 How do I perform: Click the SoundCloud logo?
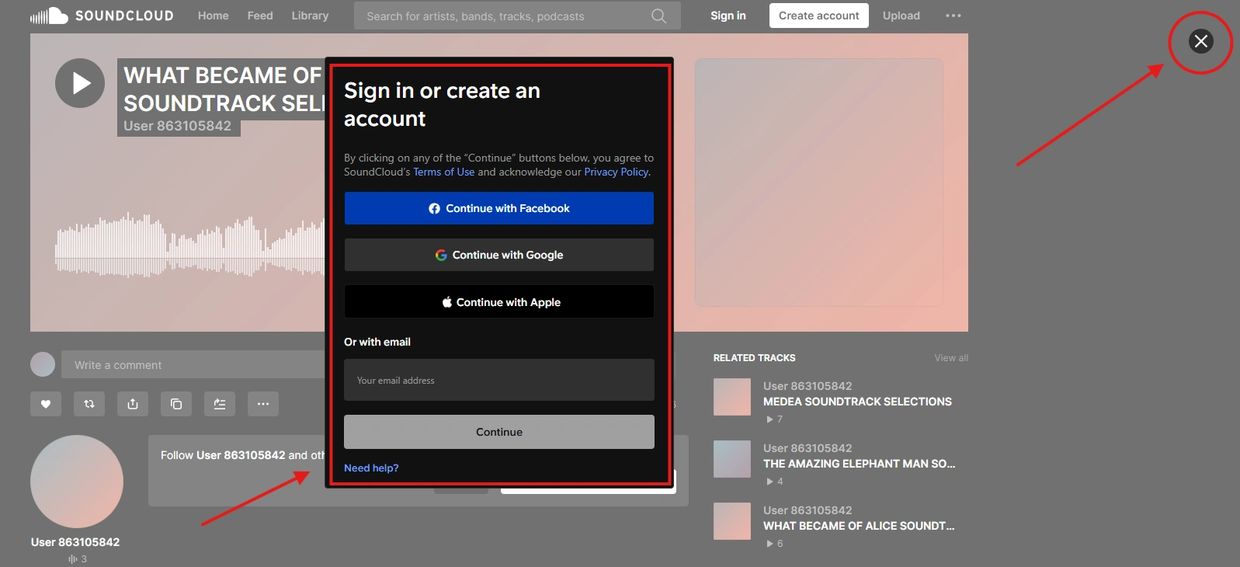[101, 16]
